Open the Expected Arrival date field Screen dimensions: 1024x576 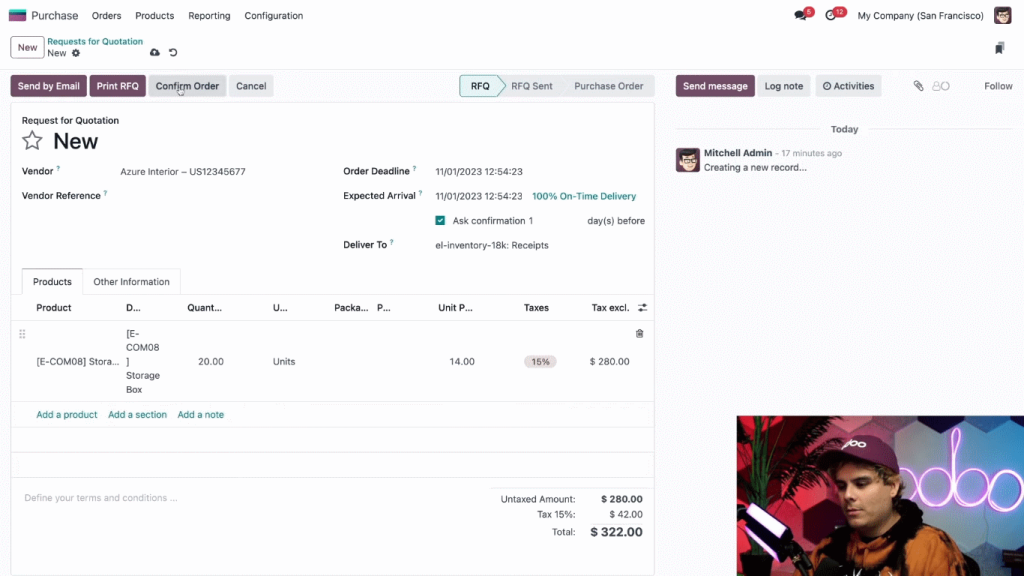tap(479, 196)
